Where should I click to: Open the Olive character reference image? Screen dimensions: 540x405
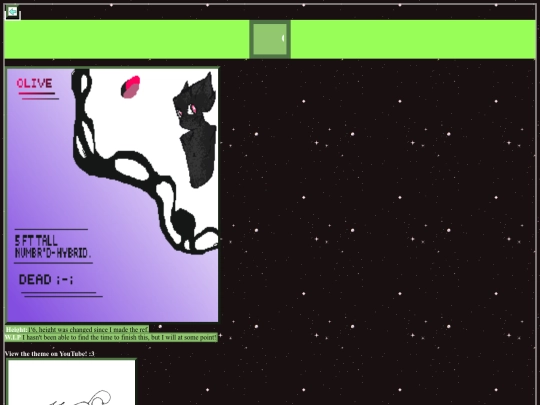tap(112, 195)
